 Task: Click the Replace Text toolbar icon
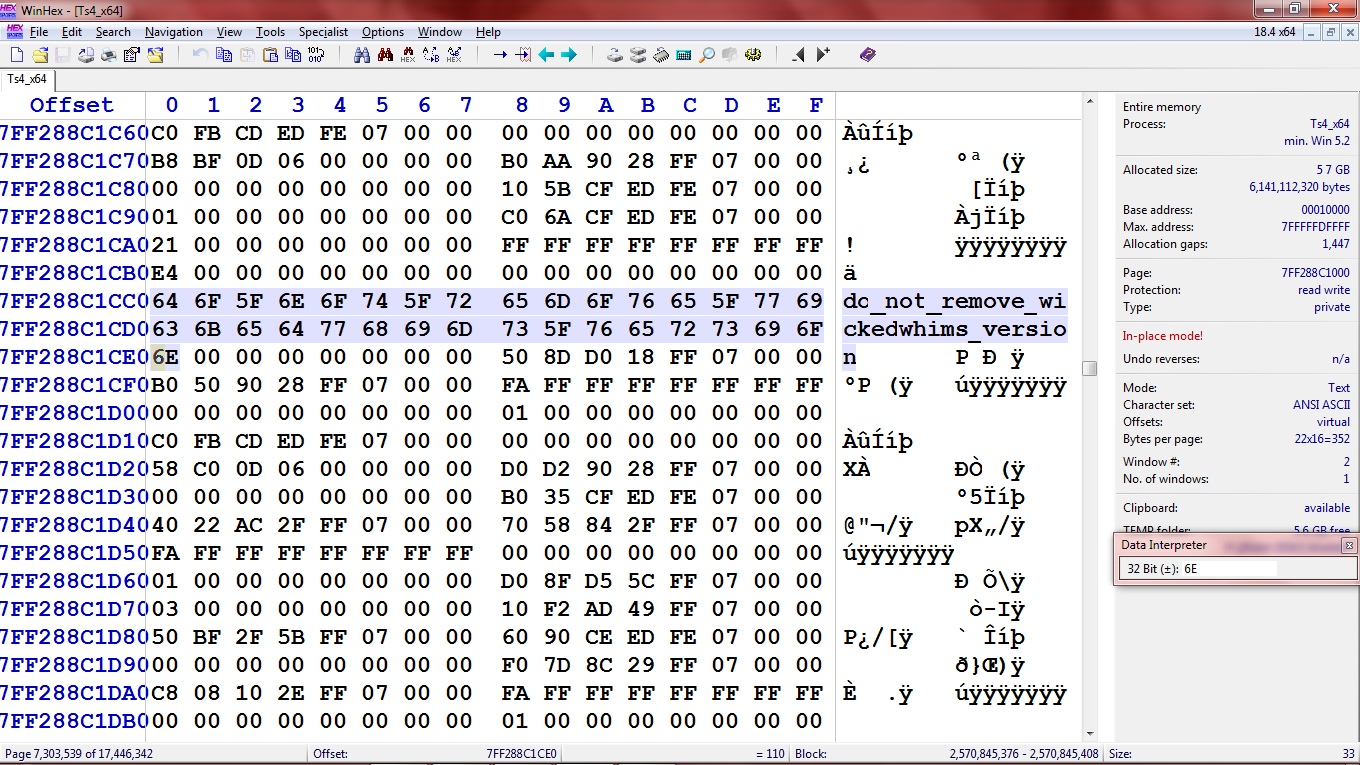431,55
